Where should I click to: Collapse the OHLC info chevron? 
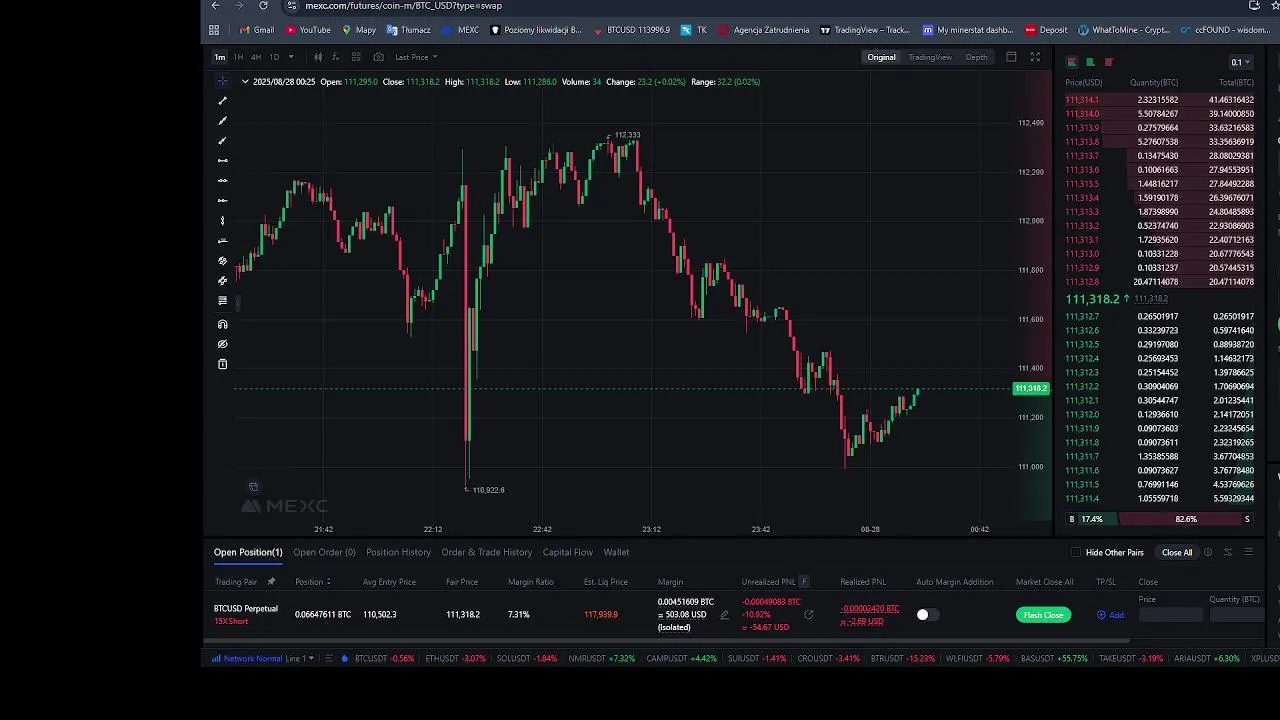pos(245,82)
